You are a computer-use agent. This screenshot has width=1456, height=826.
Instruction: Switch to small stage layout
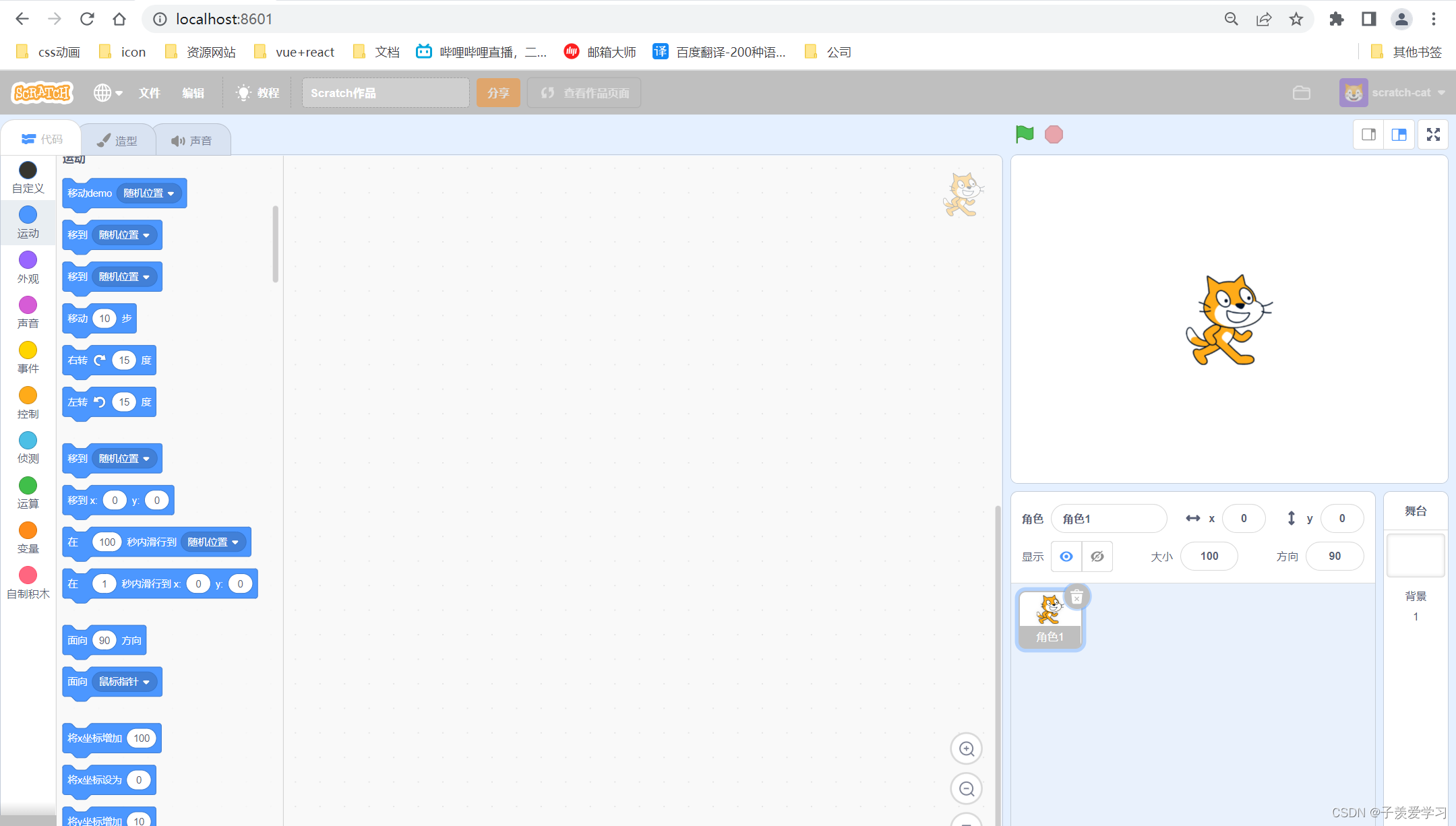click(x=1368, y=135)
